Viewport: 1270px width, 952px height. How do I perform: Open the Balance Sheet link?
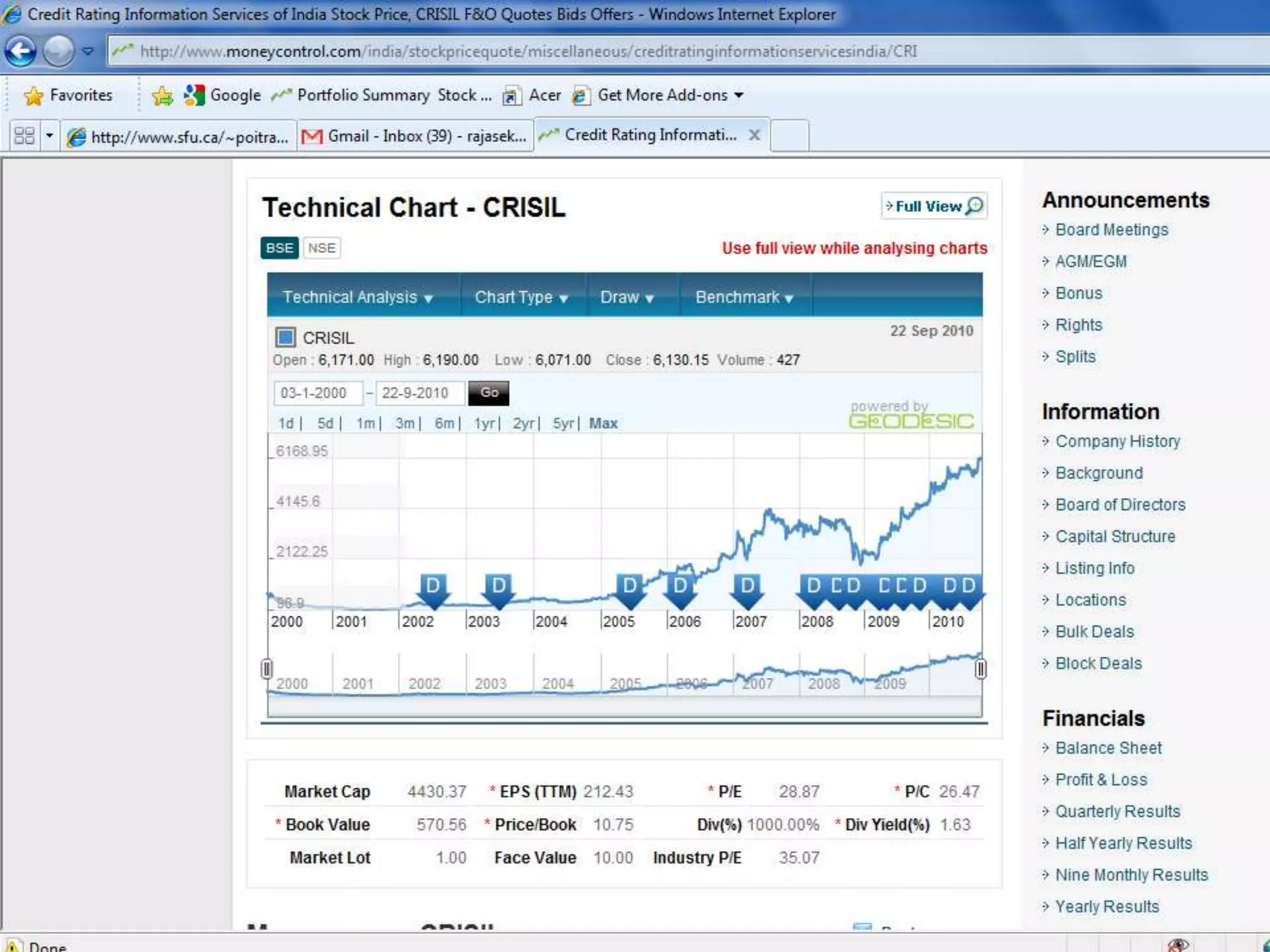pos(1108,748)
